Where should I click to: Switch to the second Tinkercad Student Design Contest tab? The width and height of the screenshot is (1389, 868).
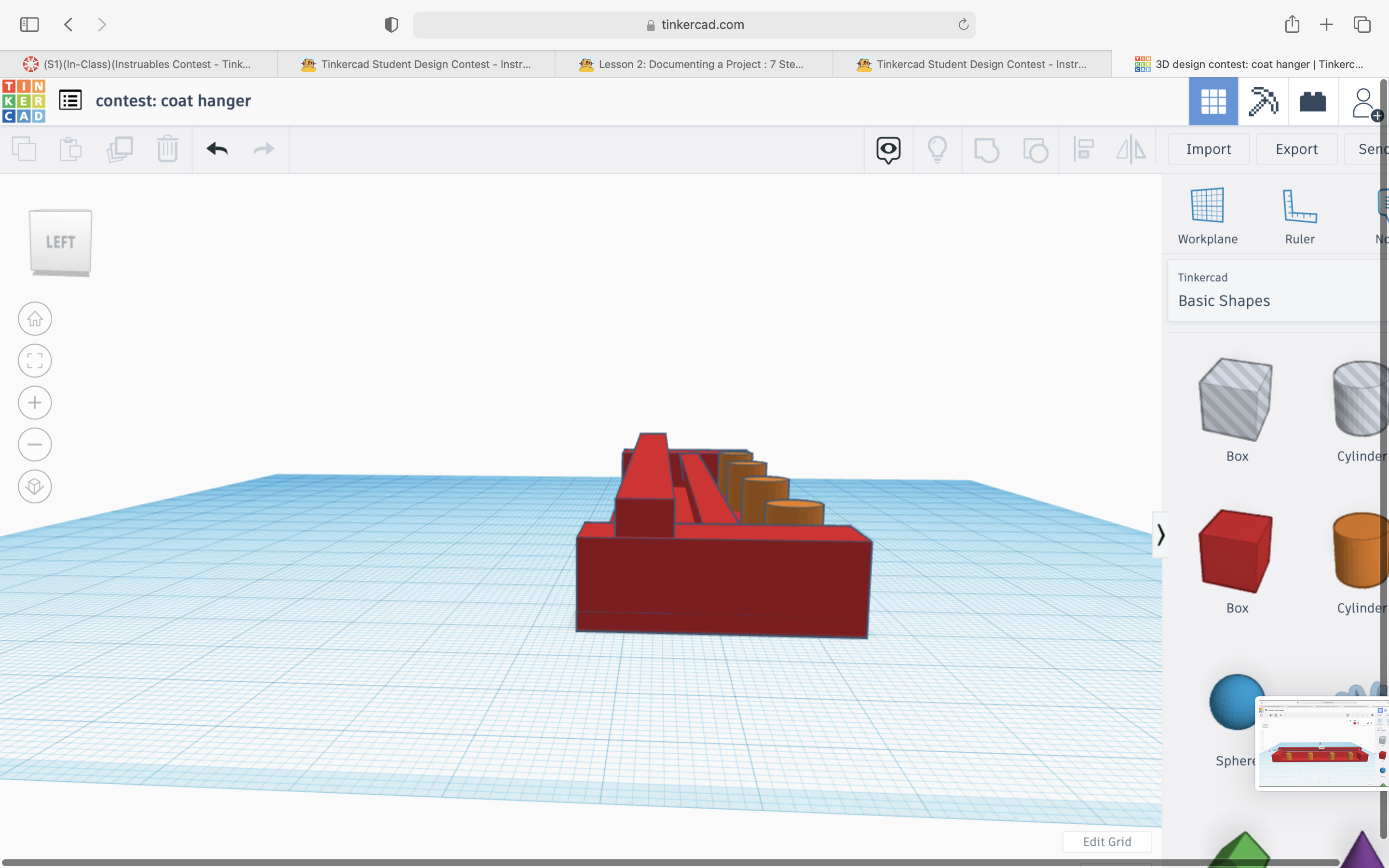pos(972,64)
